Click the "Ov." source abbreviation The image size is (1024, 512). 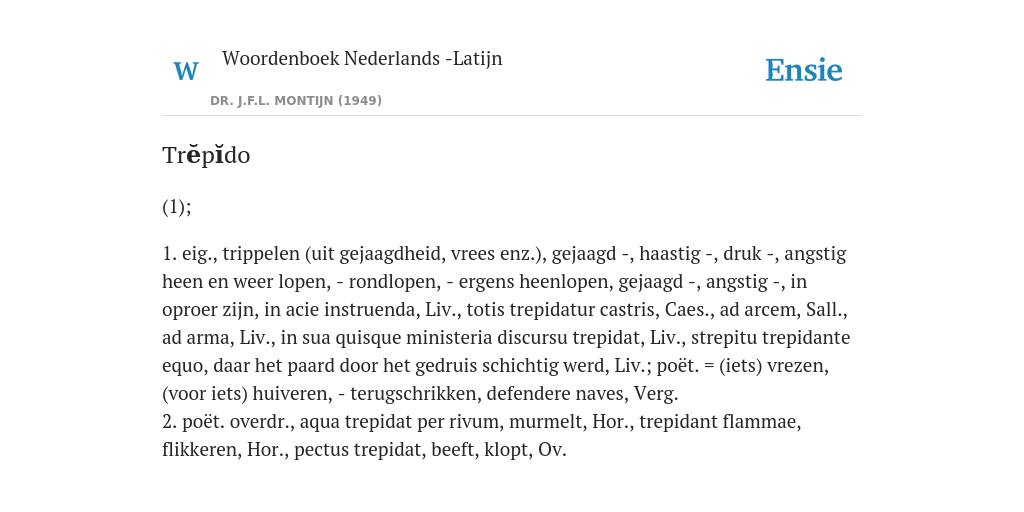click(x=552, y=451)
